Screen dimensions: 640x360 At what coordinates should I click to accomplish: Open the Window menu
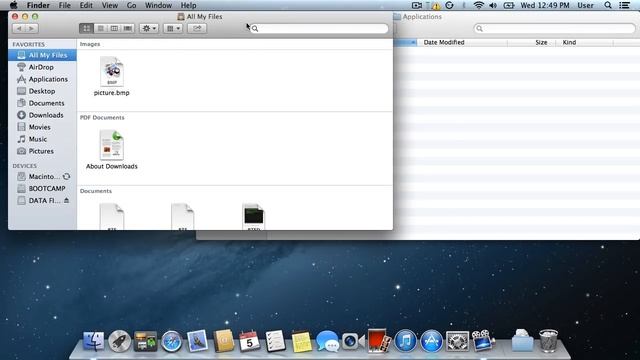(x=158, y=5)
